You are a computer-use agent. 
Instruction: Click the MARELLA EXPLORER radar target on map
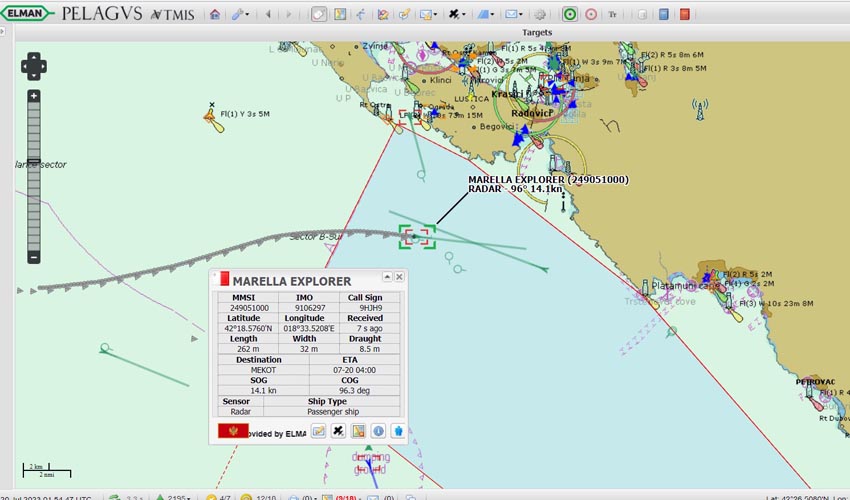418,237
